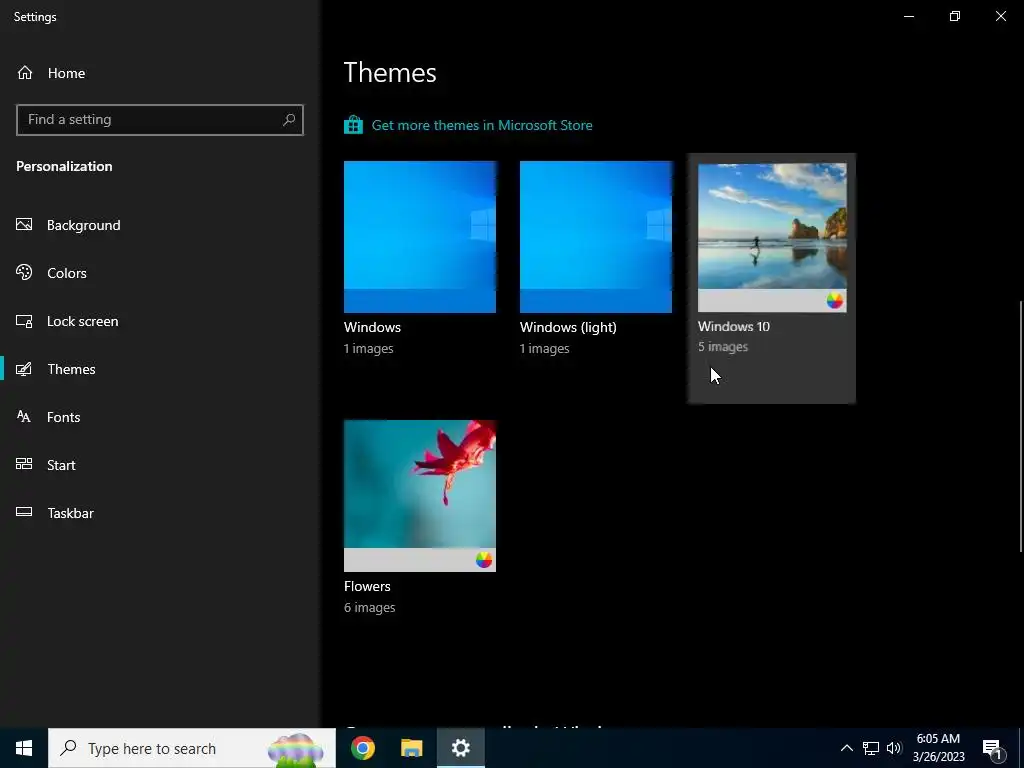Click the Find a setting search box

[x=160, y=120]
